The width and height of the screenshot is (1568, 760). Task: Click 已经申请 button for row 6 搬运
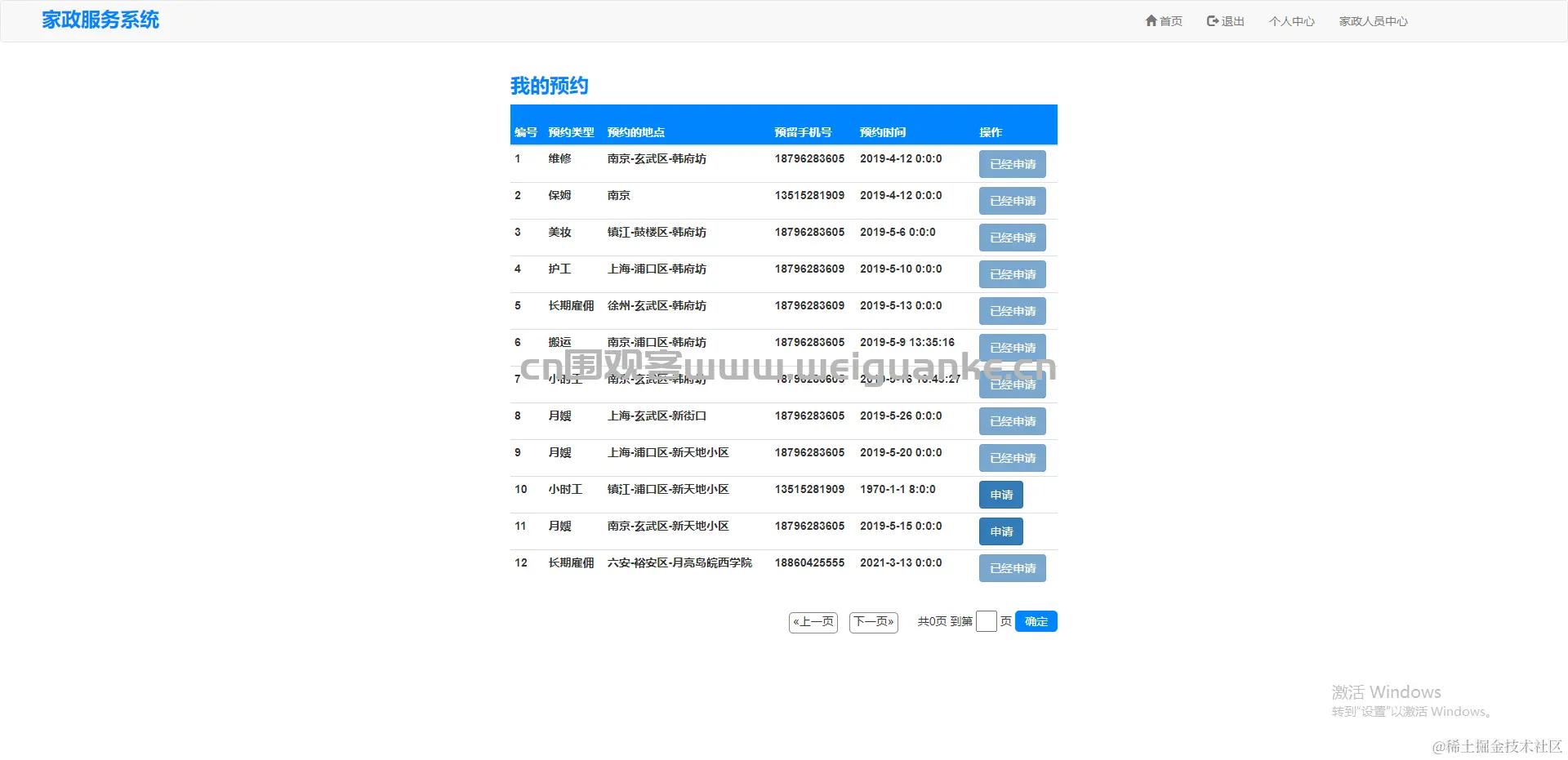coord(1012,346)
